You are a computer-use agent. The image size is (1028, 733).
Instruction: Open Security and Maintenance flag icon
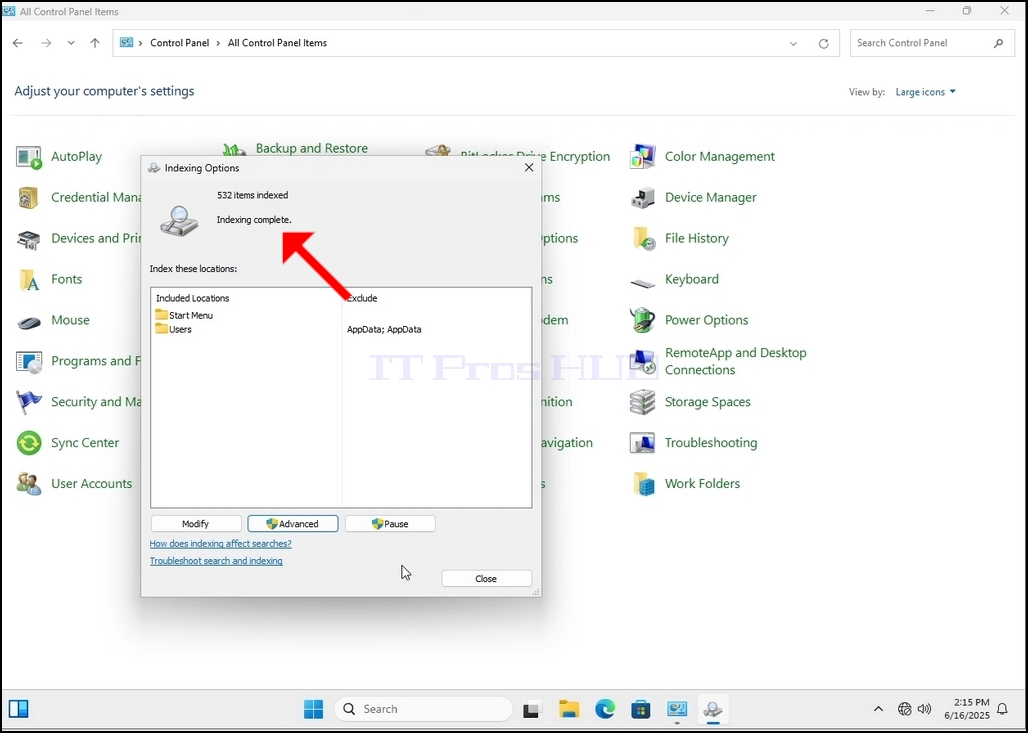[x=29, y=403]
